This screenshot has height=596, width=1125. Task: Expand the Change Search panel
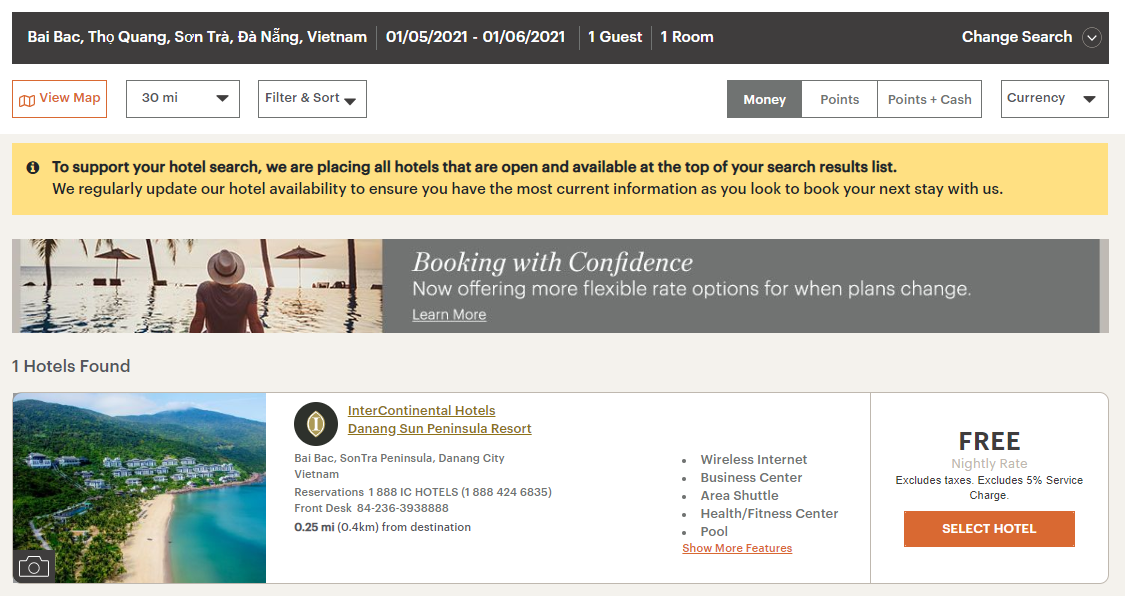point(1031,37)
